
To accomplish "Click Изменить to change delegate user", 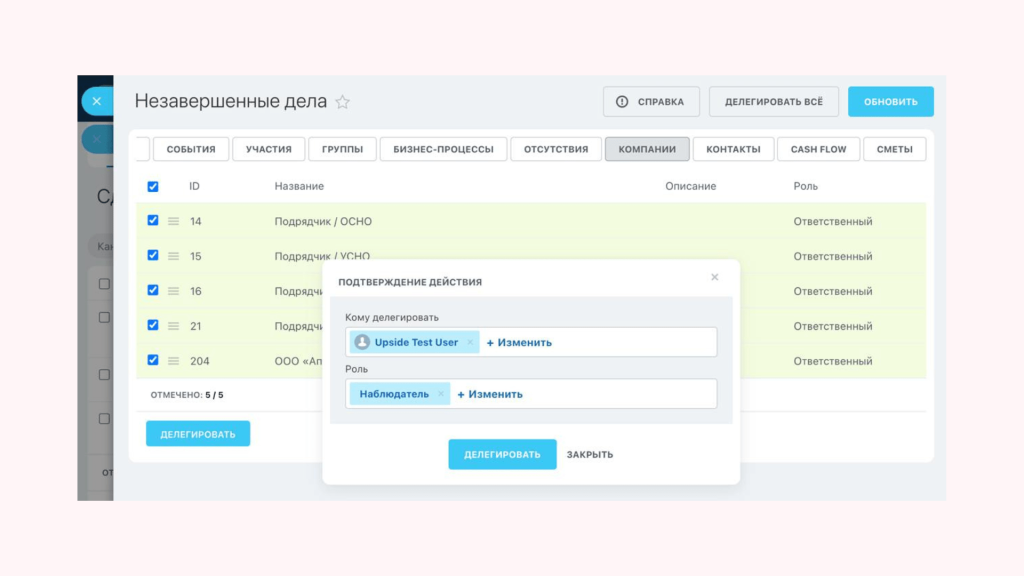I will point(519,342).
